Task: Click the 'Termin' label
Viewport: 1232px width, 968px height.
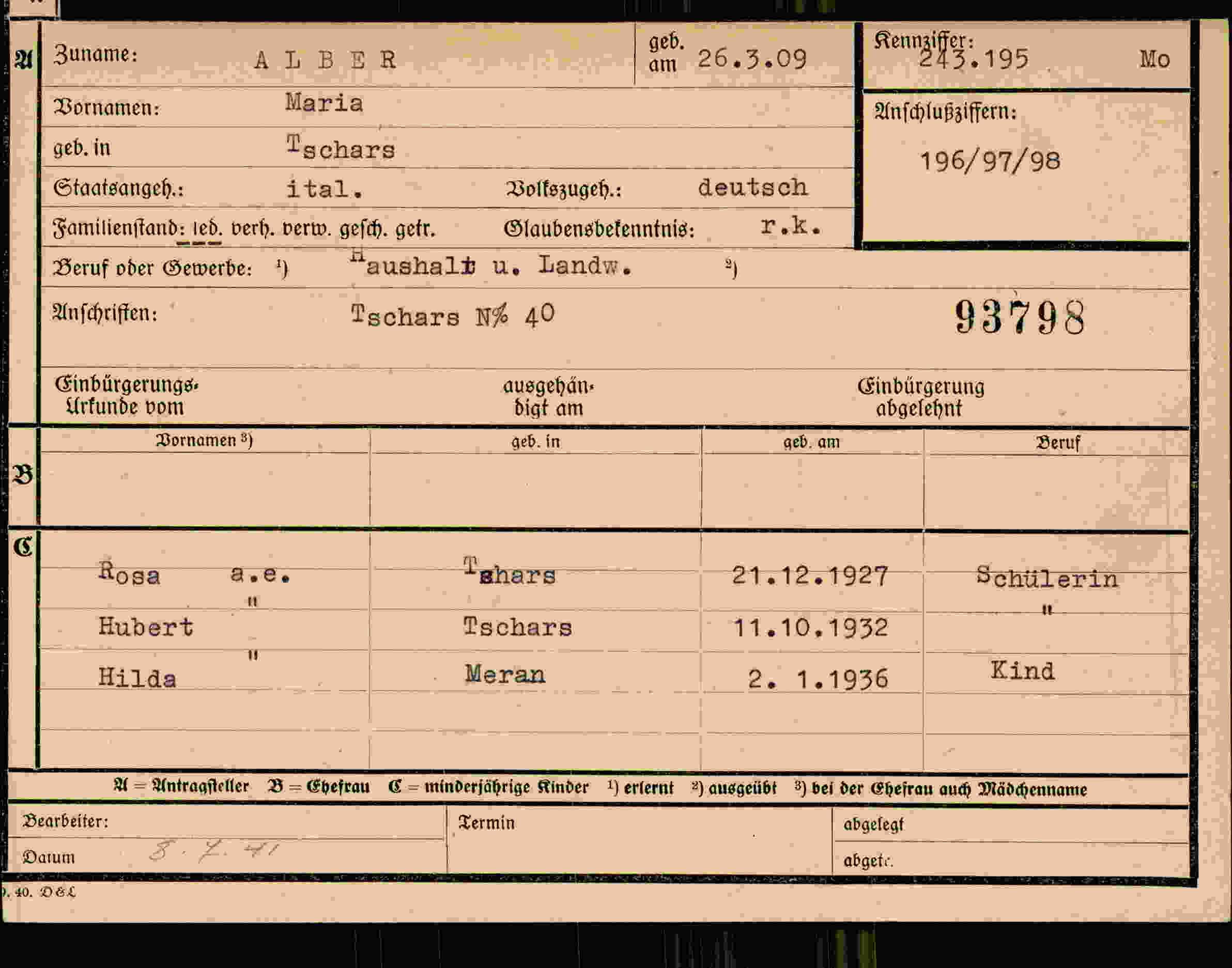Action: point(486,822)
